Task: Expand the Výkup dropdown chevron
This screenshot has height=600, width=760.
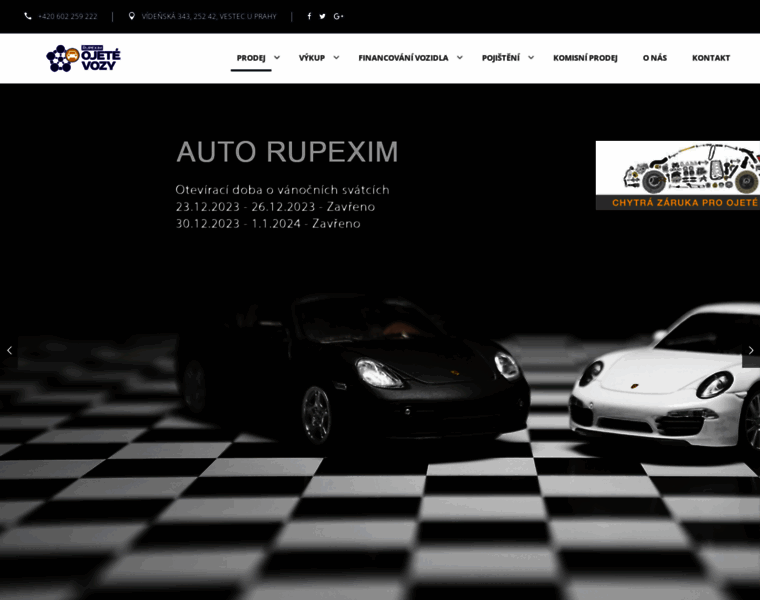Action: tap(336, 57)
